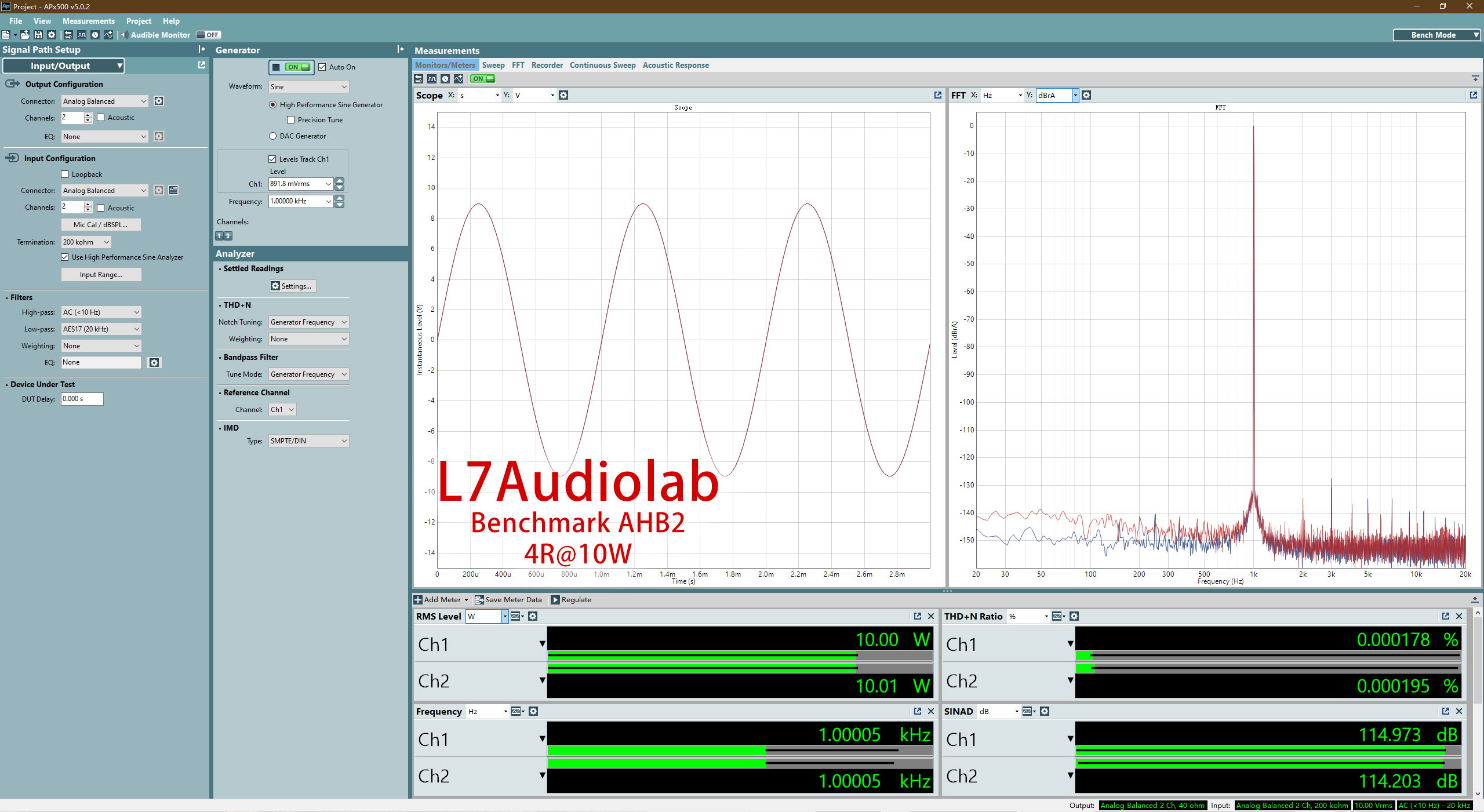Click the Audible Monitor speaker icon
The width and height of the screenshot is (1484, 812).
(124, 35)
